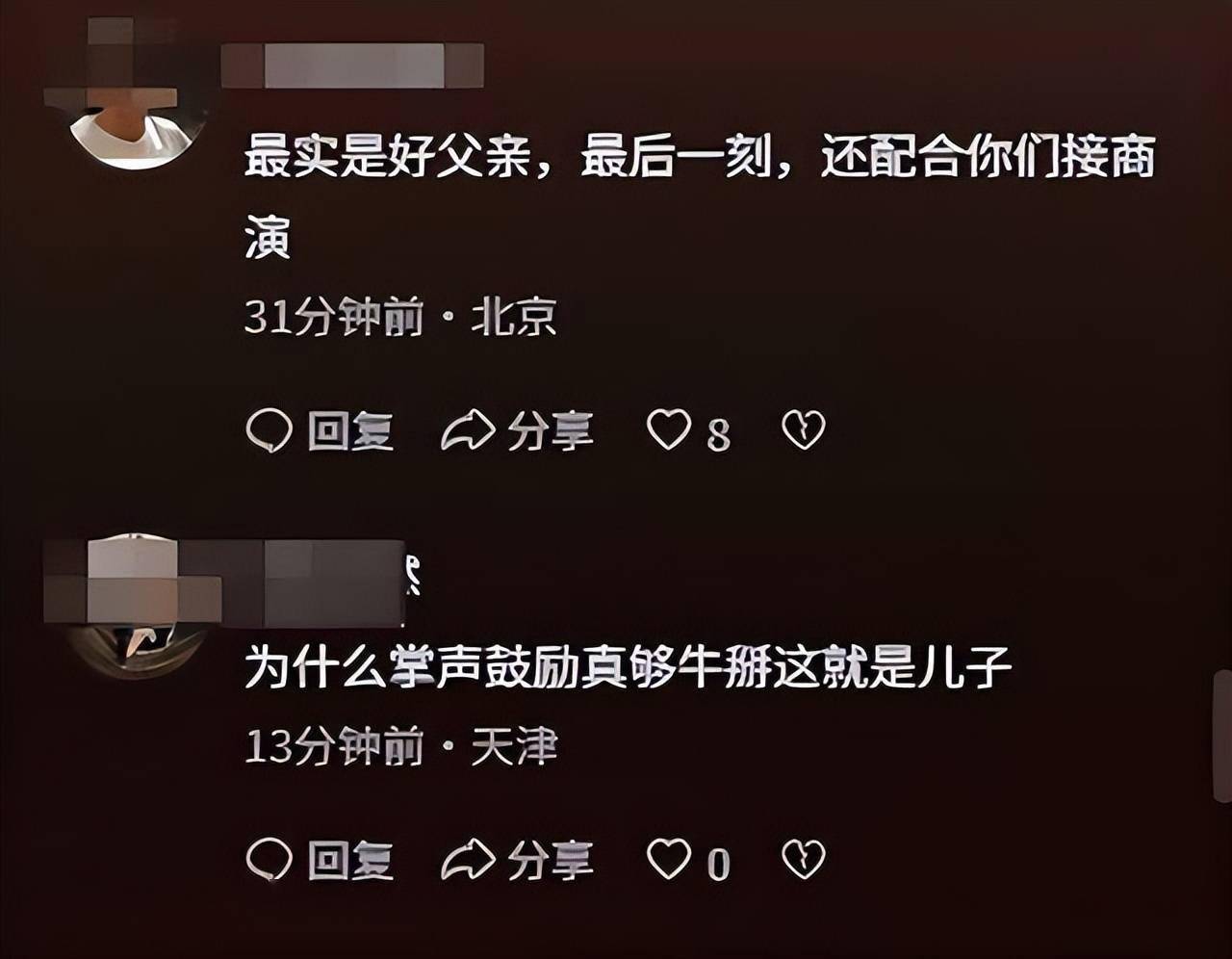1232x959 pixels.
Task: Click share arrow icon on Beijing comment
Action: click(x=467, y=430)
